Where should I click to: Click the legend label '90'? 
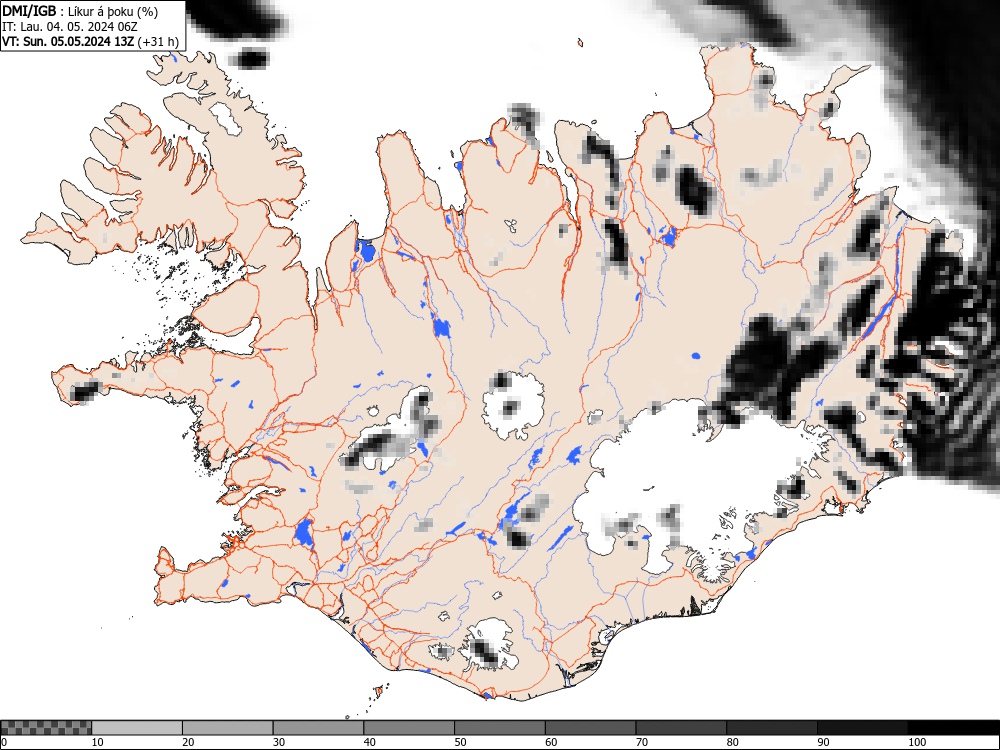[x=823, y=742]
